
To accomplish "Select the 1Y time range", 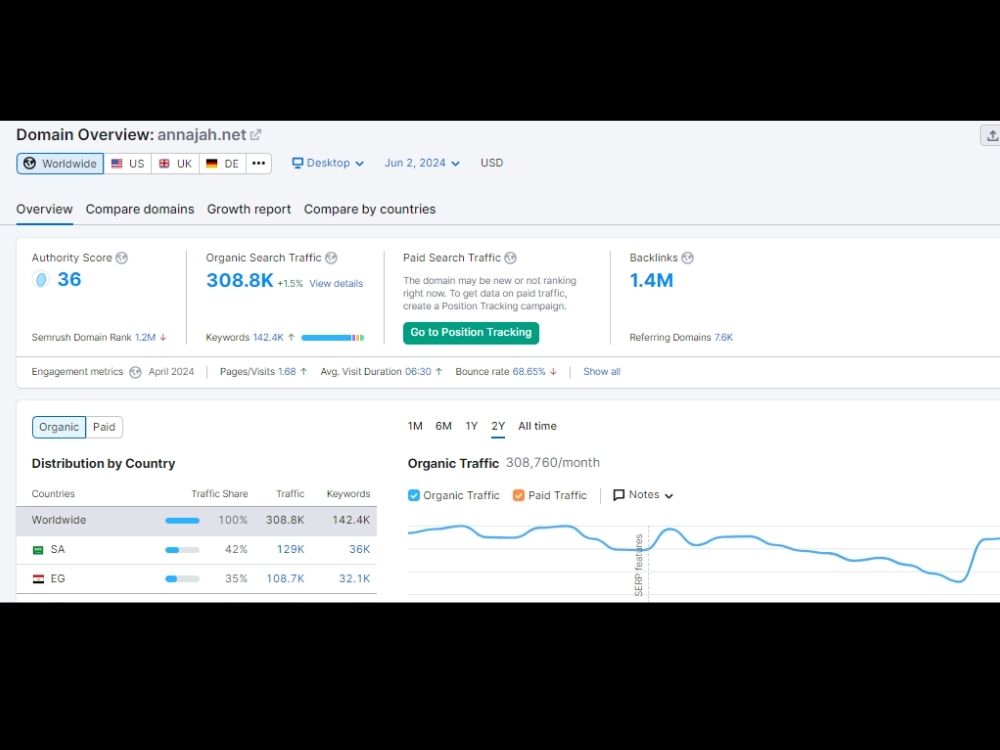I will 471,426.
